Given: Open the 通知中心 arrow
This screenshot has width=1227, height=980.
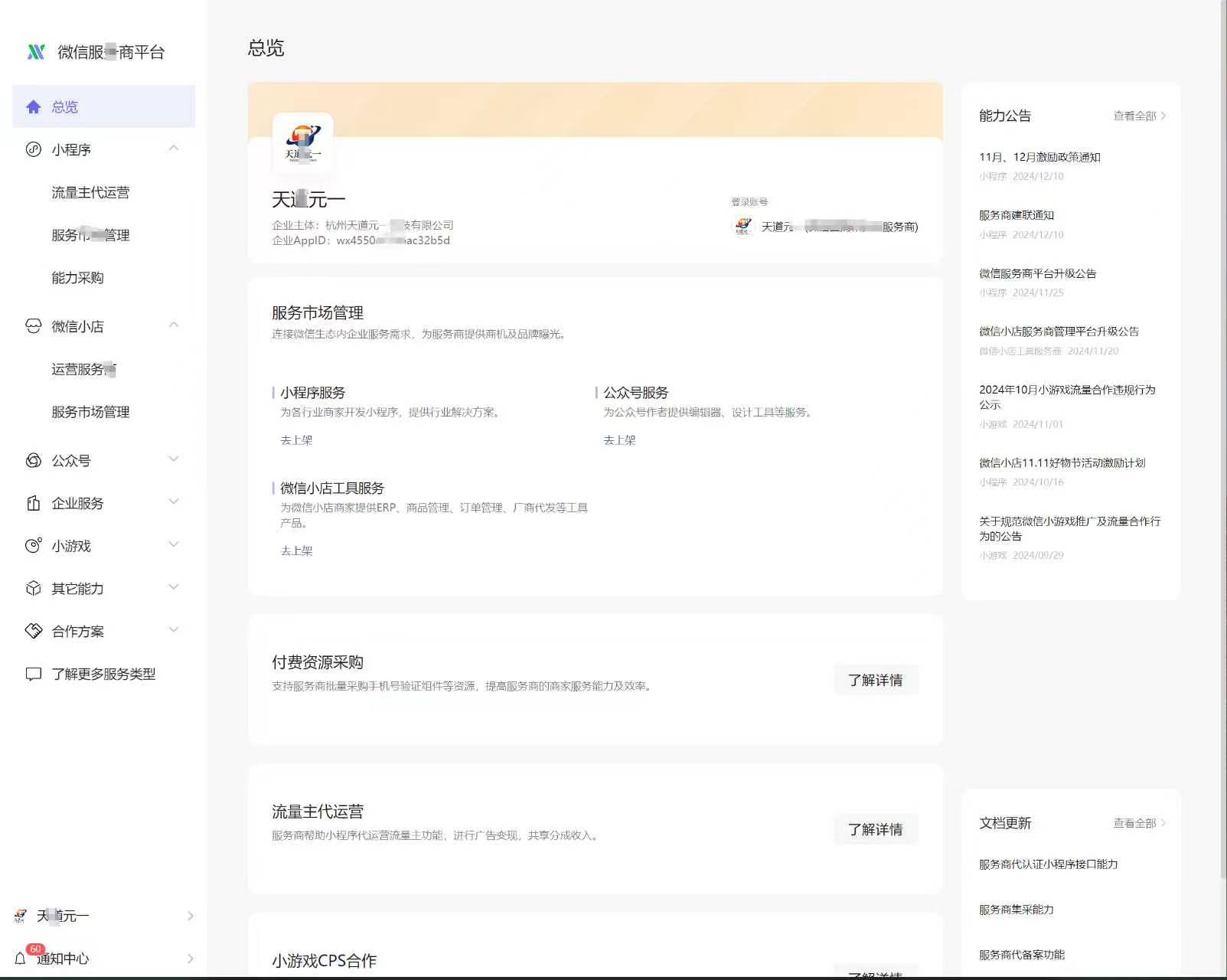Looking at the screenshot, I should click(190, 959).
